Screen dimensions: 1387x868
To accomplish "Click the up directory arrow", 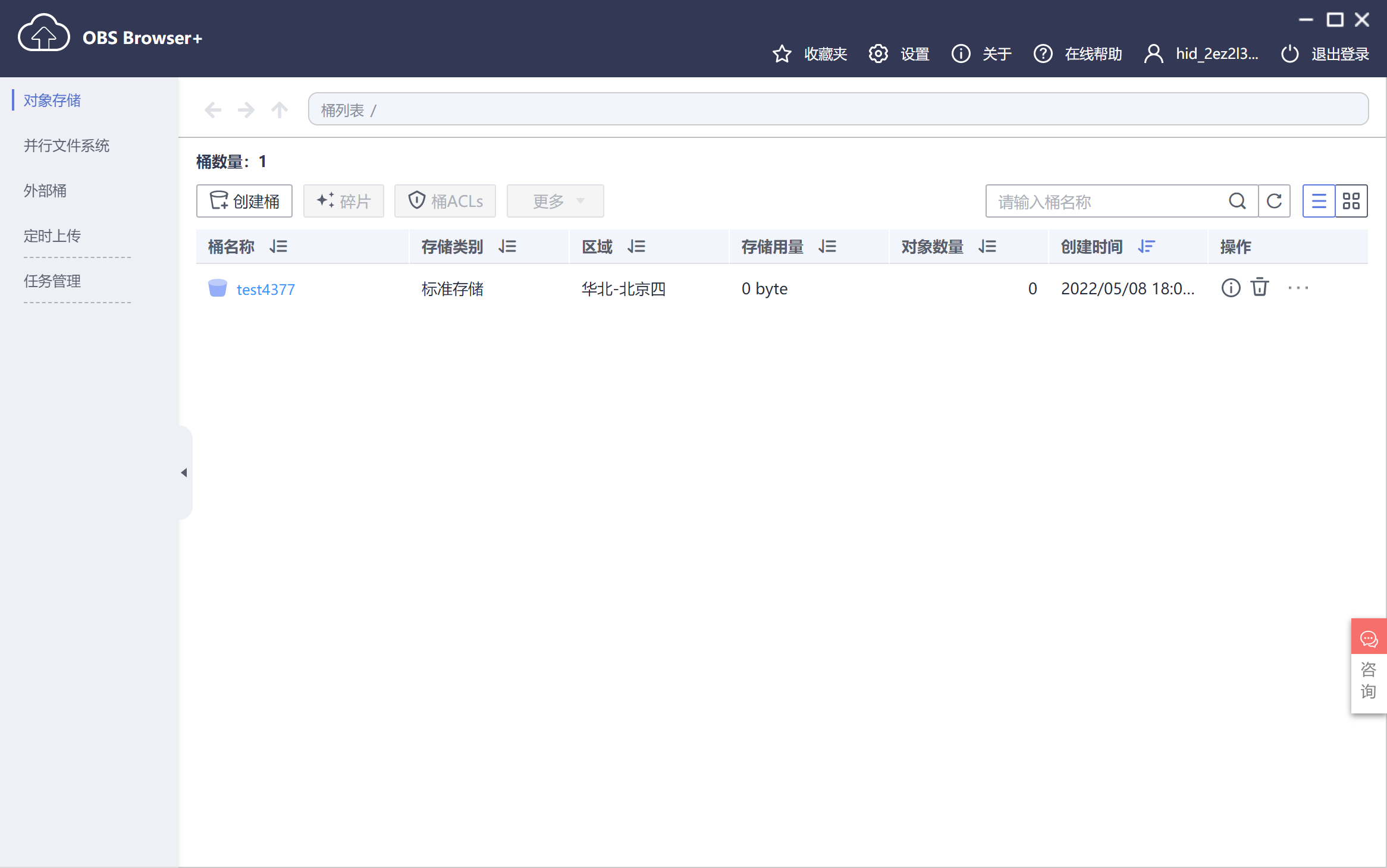I will [280, 110].
